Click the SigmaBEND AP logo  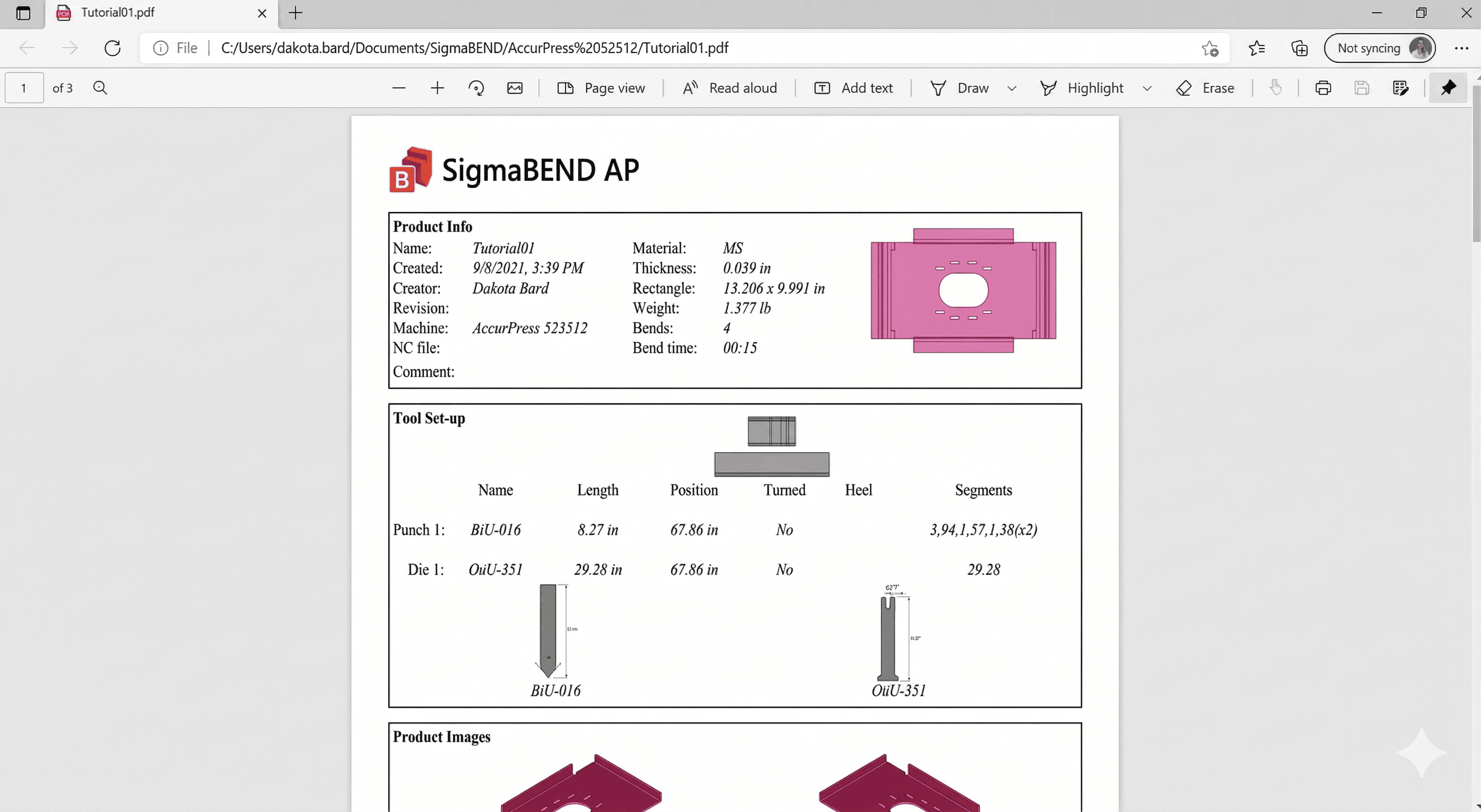point(515,170)
